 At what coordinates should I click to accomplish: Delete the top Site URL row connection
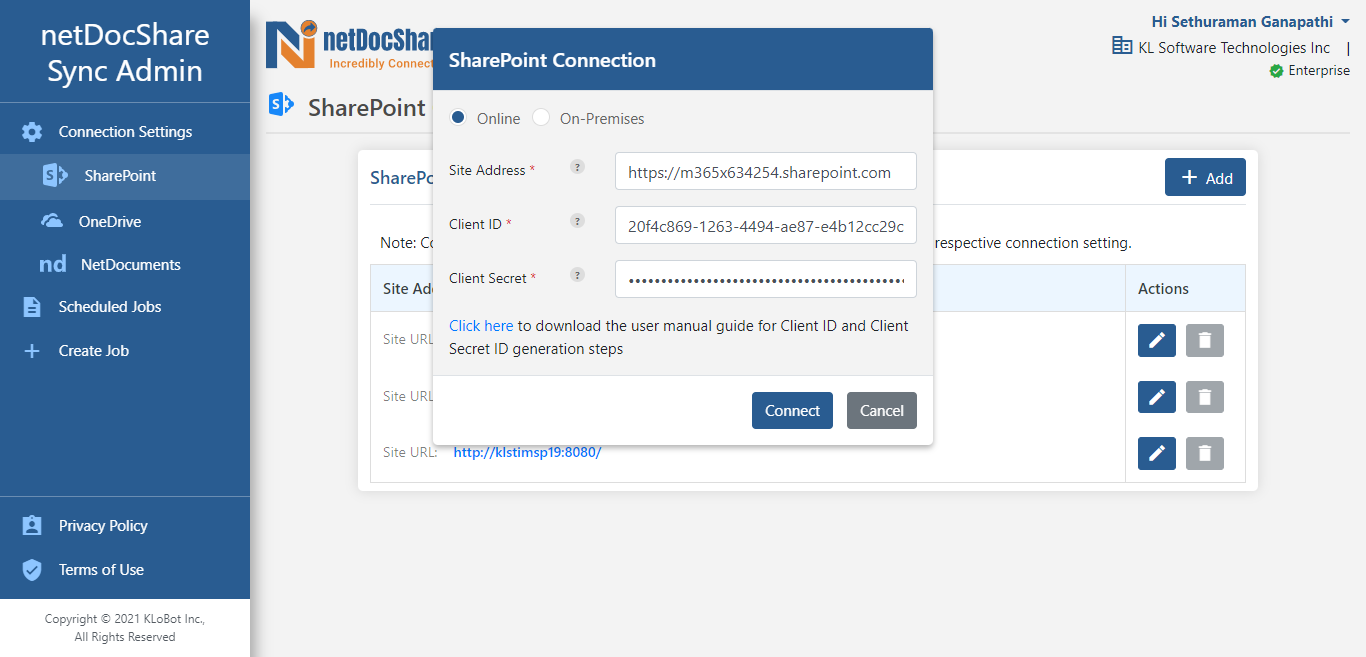tap(1205, 341)
